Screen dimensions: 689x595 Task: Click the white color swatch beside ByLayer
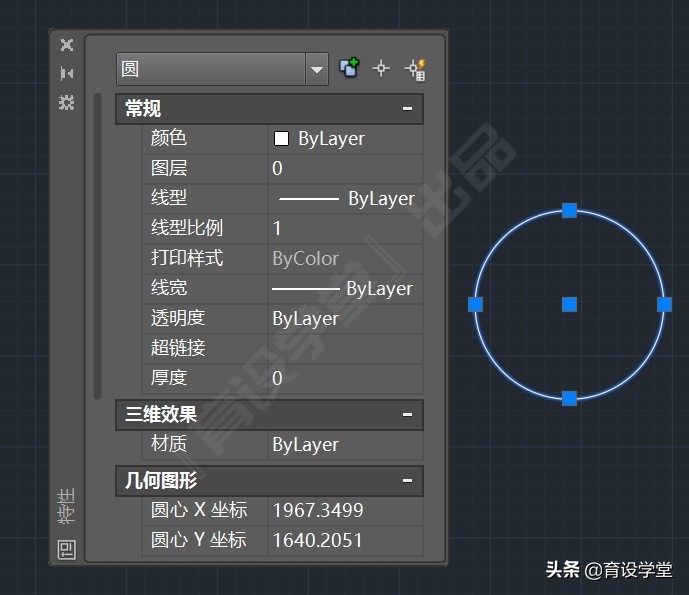281,138
